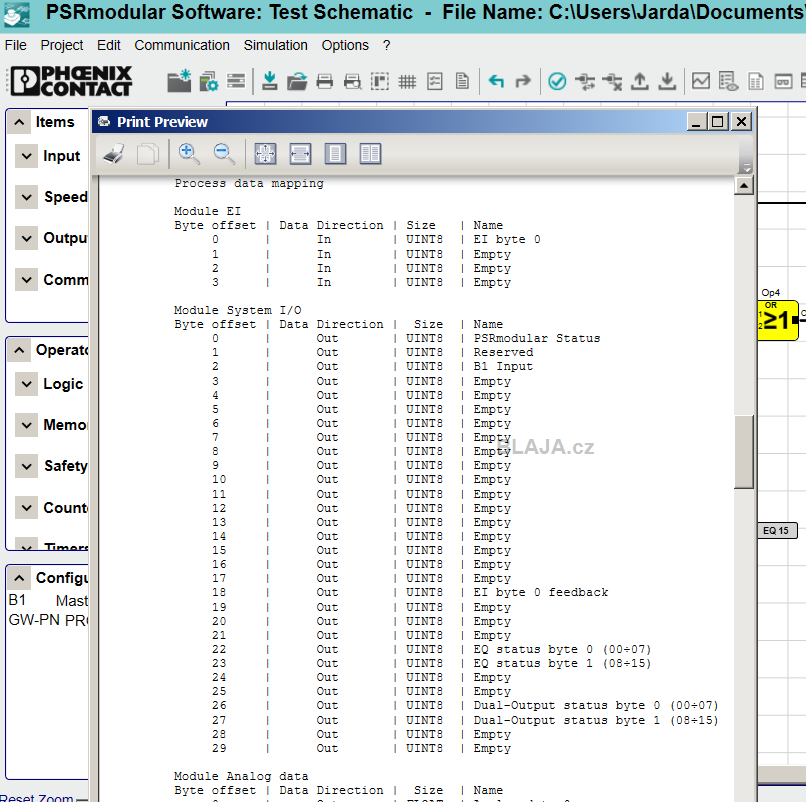Viewport: 806px width, 802px height.
Task: Validate the schematic with the checkmark icon
Action: (557, 81)
